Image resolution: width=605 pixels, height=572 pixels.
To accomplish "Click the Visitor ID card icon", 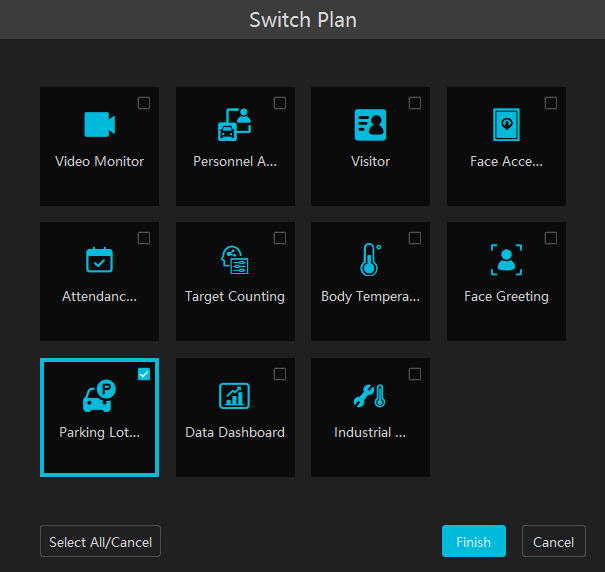I will tap(370, 124).
